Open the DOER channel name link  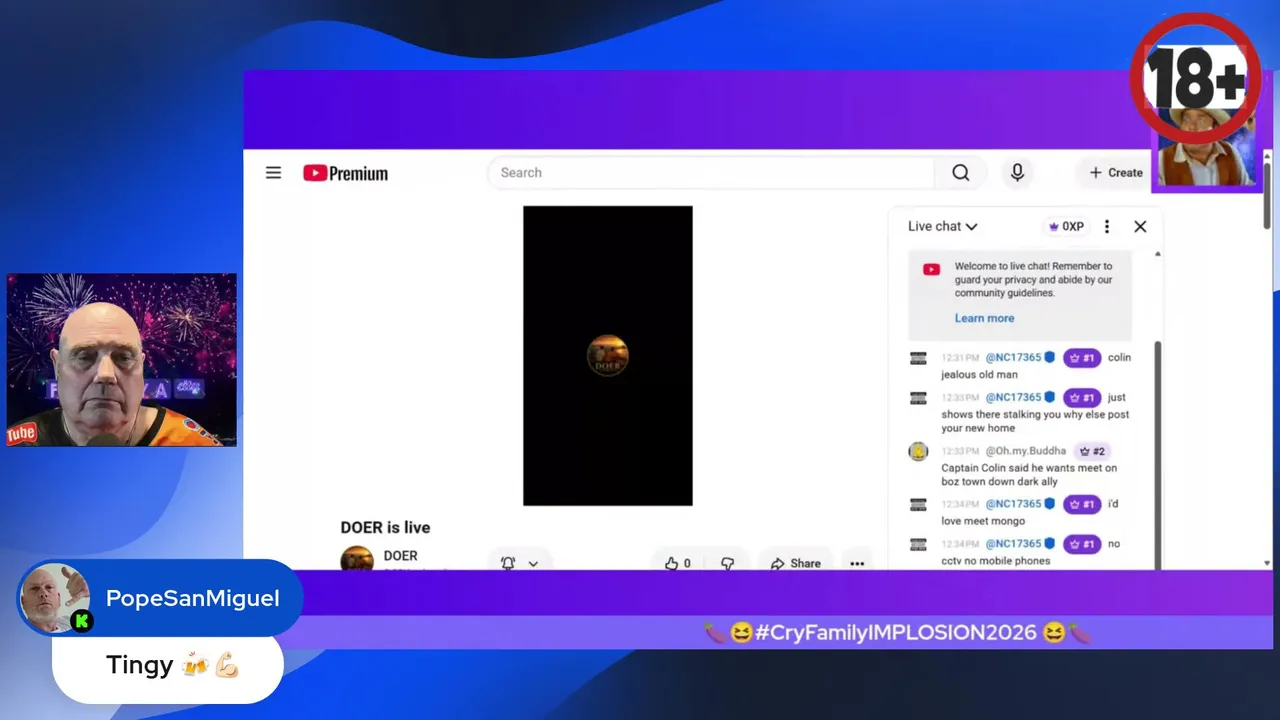401,556
